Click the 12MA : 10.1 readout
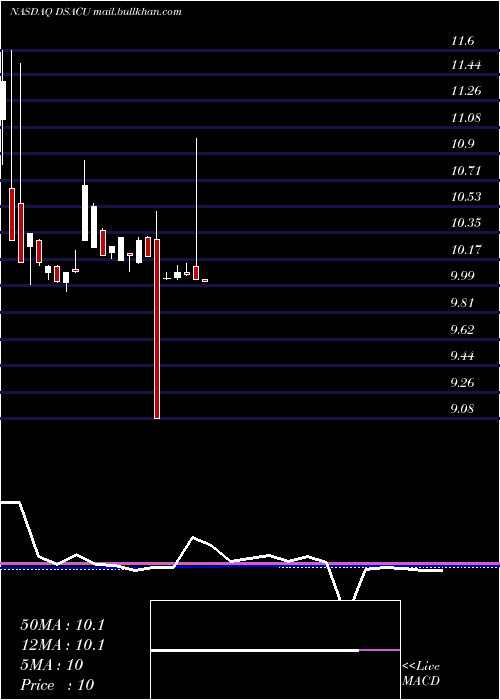500x700 pixels. pyautogui.click(x=62, y=645)
